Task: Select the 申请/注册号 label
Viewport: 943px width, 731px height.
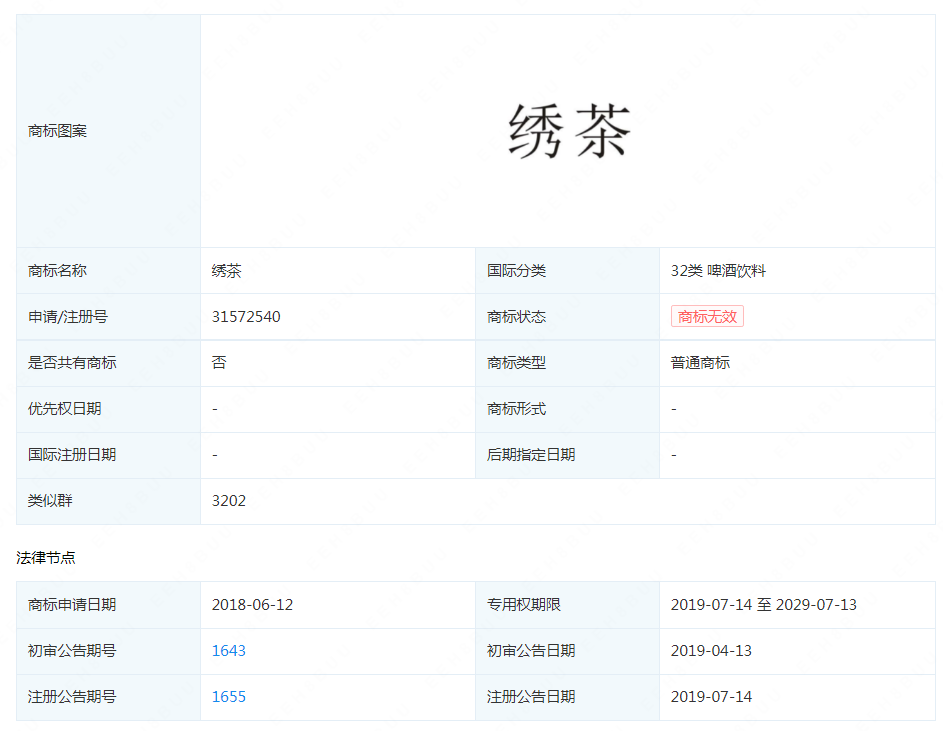Action: coord(67,316)
